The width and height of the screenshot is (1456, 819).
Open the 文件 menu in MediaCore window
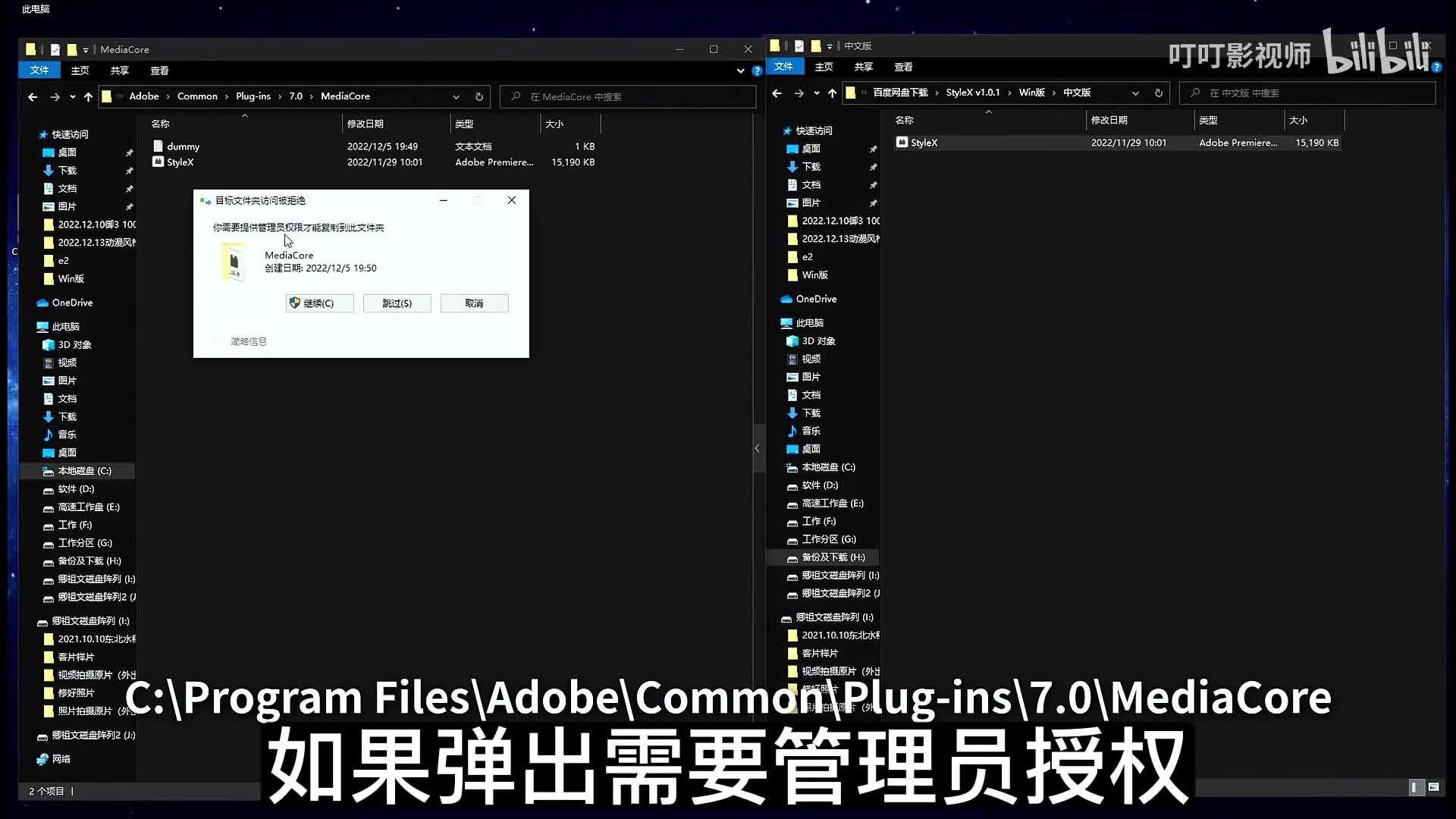(39, 71)
